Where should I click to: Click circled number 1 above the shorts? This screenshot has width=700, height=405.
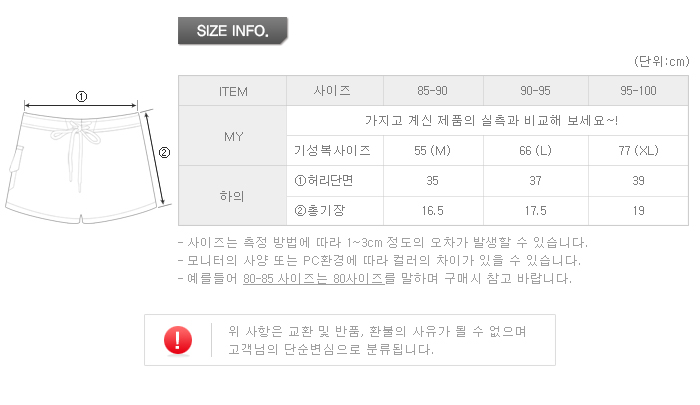point(81,97)
